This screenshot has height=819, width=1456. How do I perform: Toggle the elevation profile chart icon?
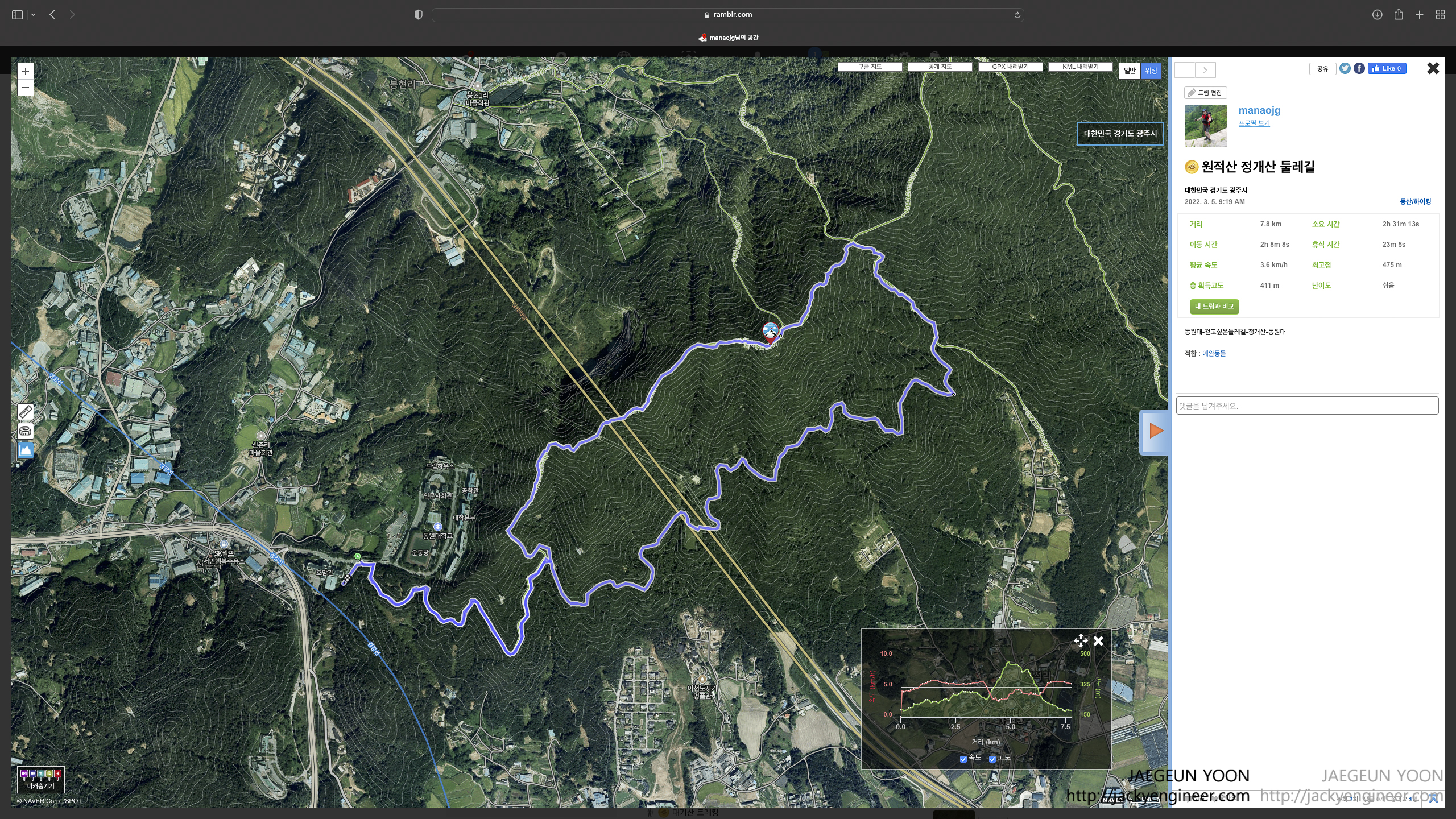tap(26, 450)
